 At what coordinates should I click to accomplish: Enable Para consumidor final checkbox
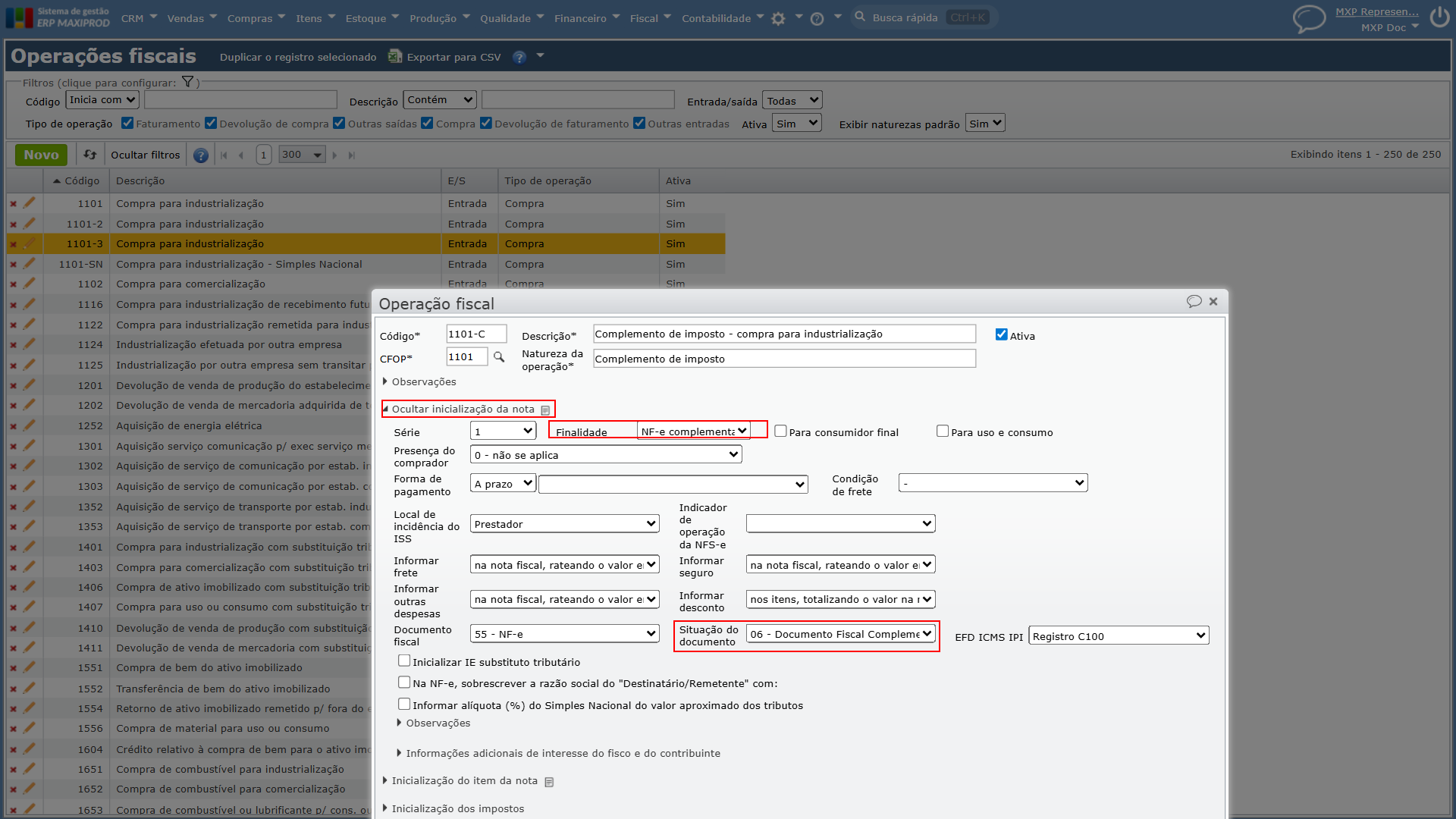click(x=780, y=431)
